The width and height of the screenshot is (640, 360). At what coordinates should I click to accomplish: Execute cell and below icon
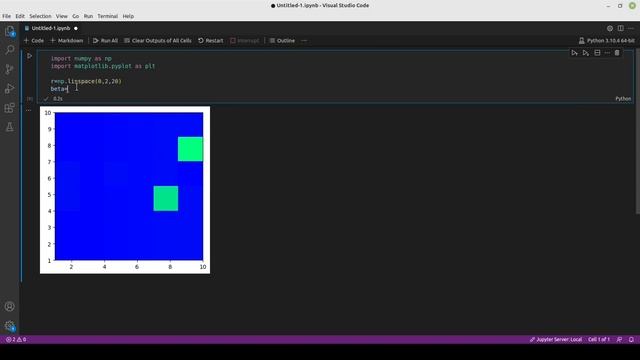pyautogui.click(x=586, y=53)
